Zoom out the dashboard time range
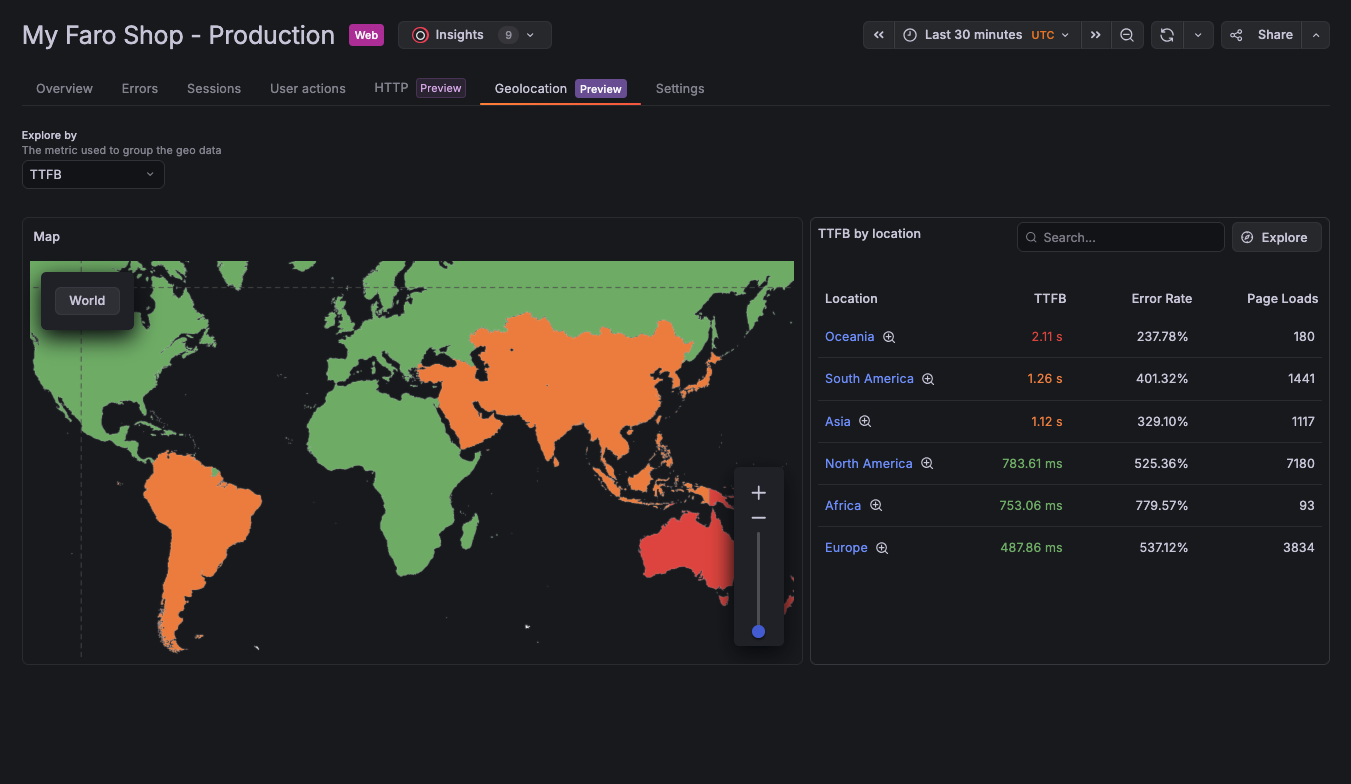Screen dimensions: 1351x784 click(x=1127, y=34)
